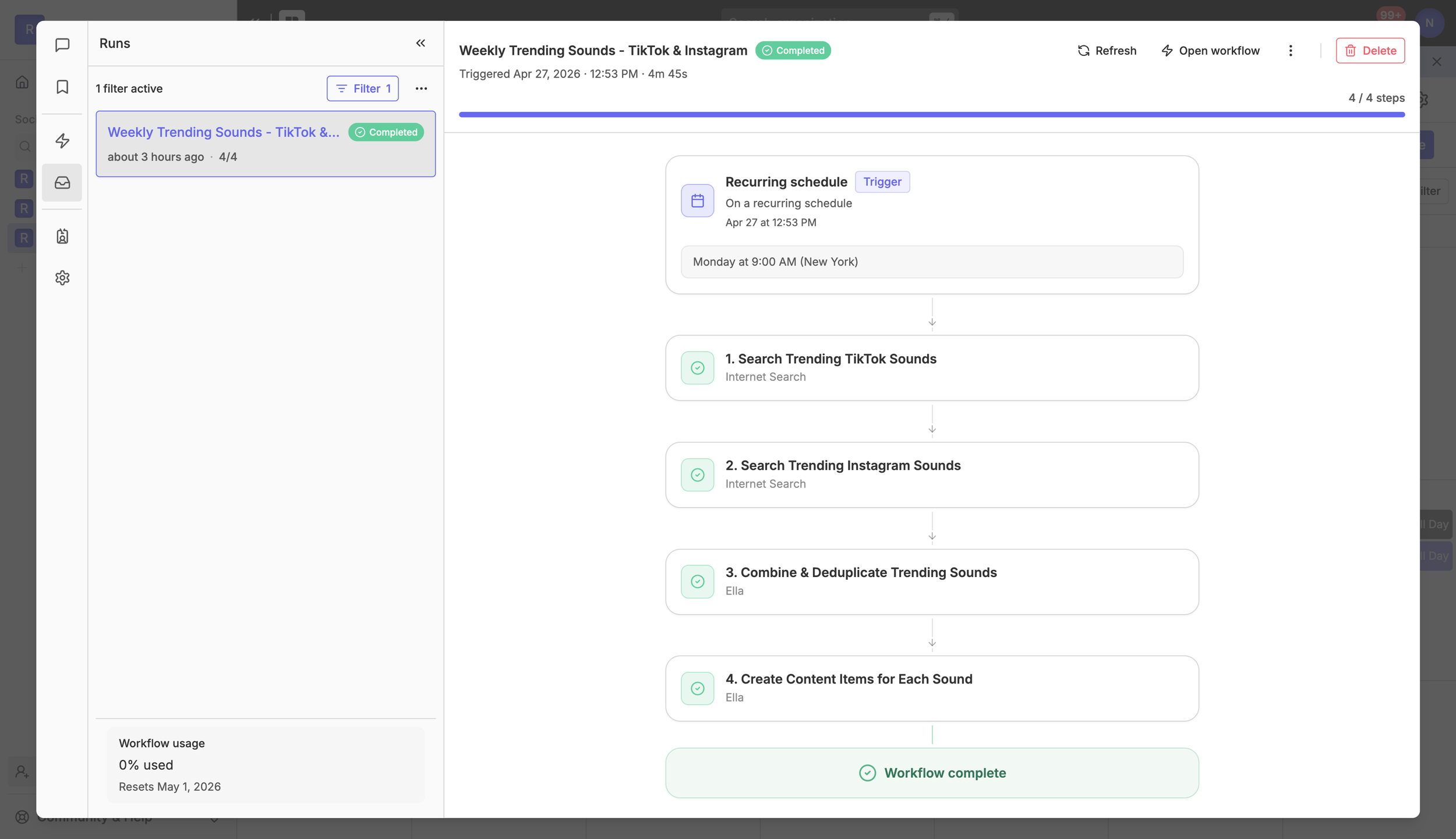This screenshot has height=839, width=1456.
Task: Collapse the Runs panel with double chevron
Action: coord(420,43)
